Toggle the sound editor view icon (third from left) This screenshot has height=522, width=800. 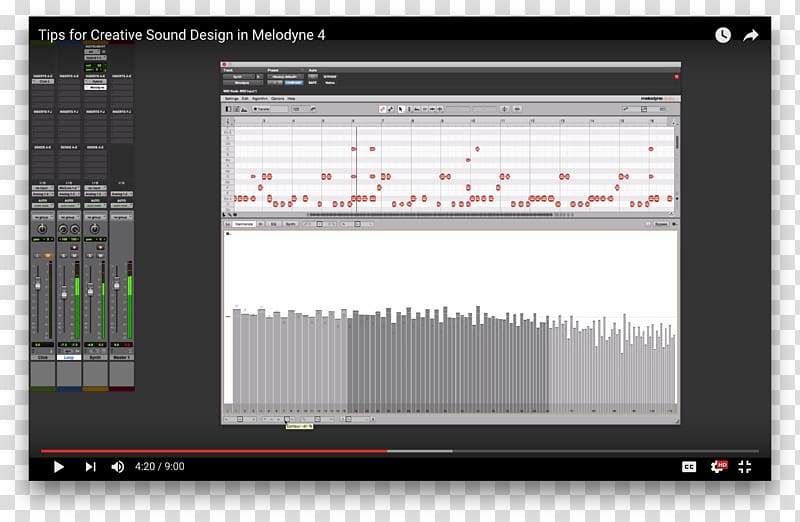[244, 109]
